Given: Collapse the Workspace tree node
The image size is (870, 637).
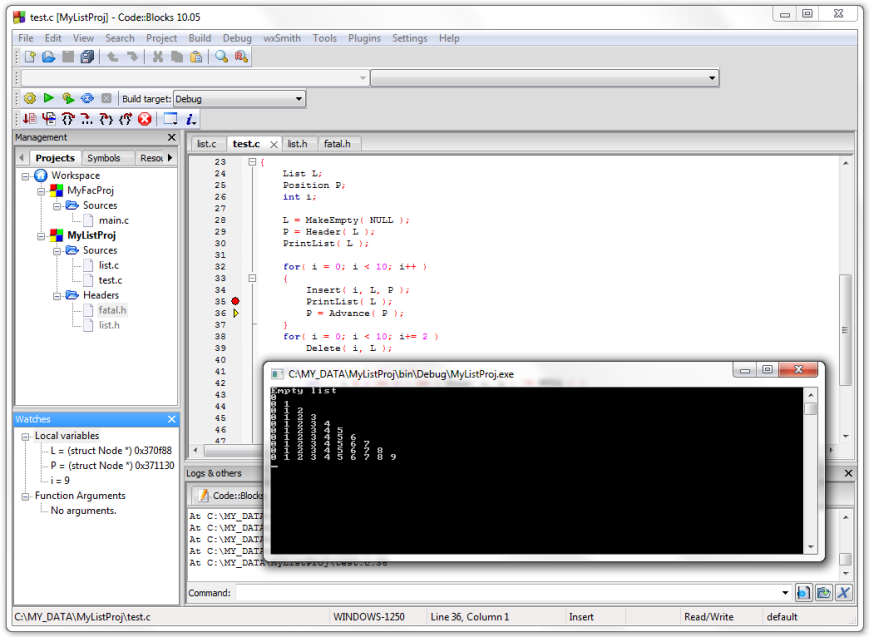Looking at the screenshot, I should click(x=26, y=176).
